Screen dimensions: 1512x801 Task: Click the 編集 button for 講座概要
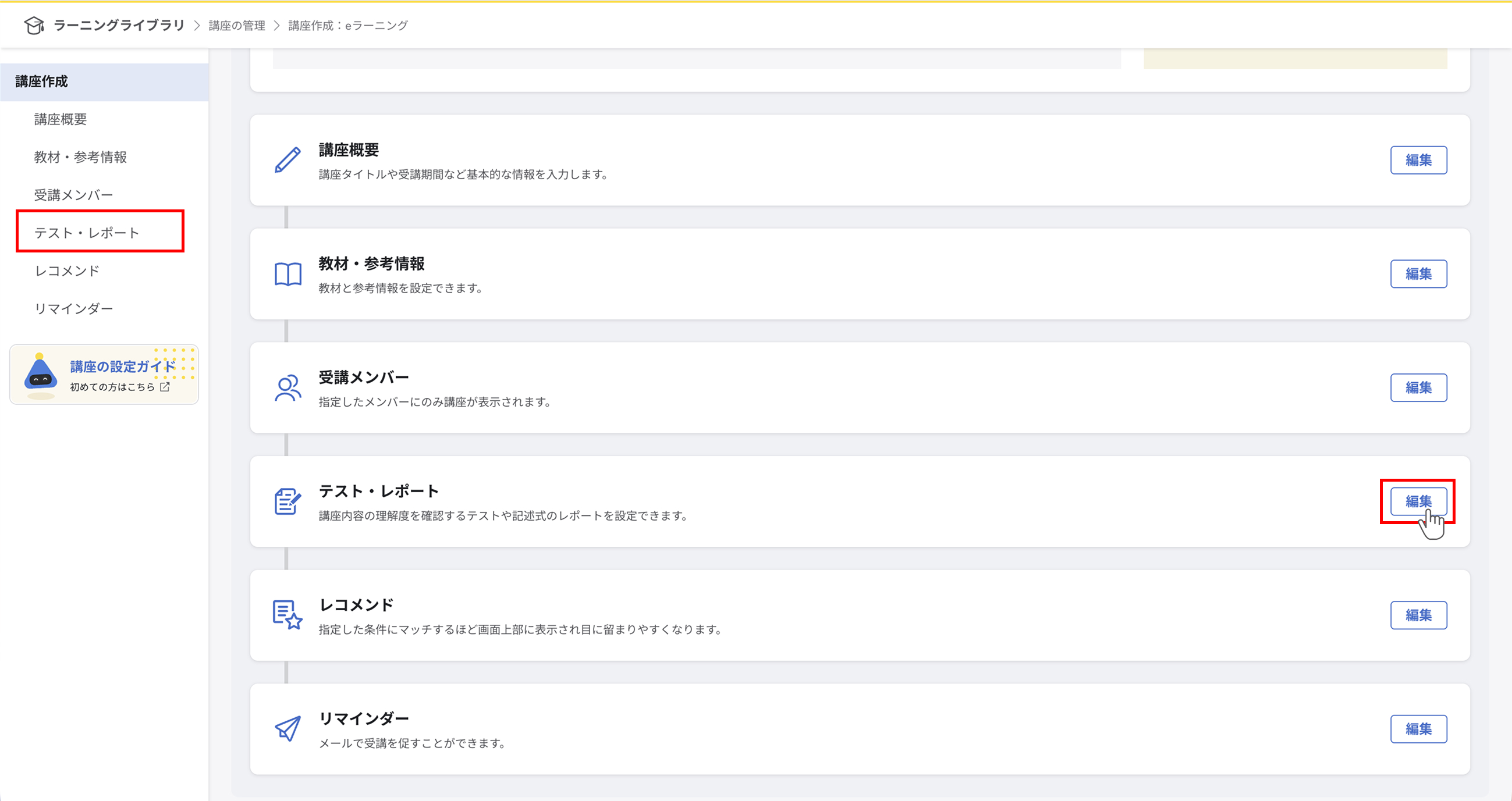(1419, 159)
